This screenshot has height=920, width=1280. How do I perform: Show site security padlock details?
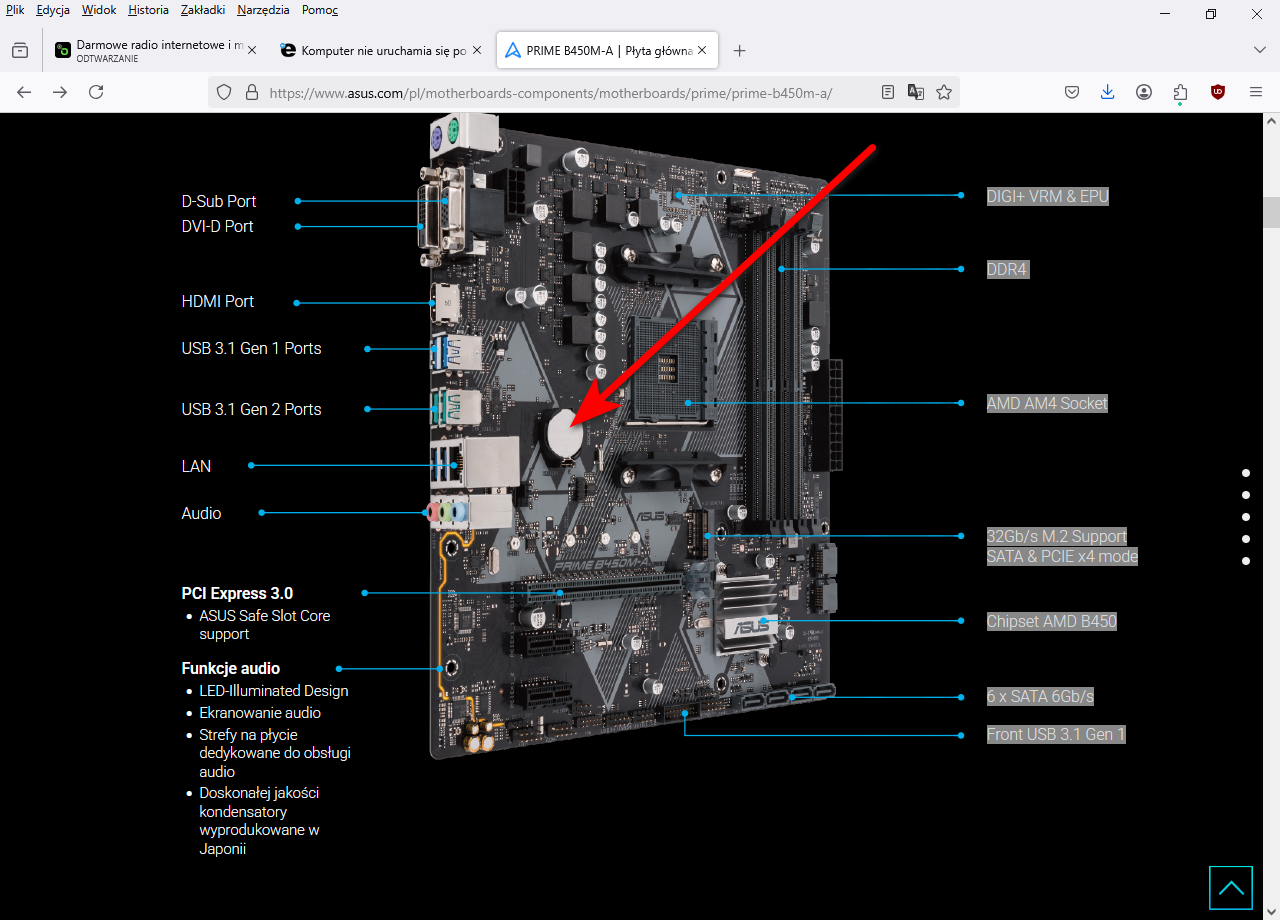(251, 92)
